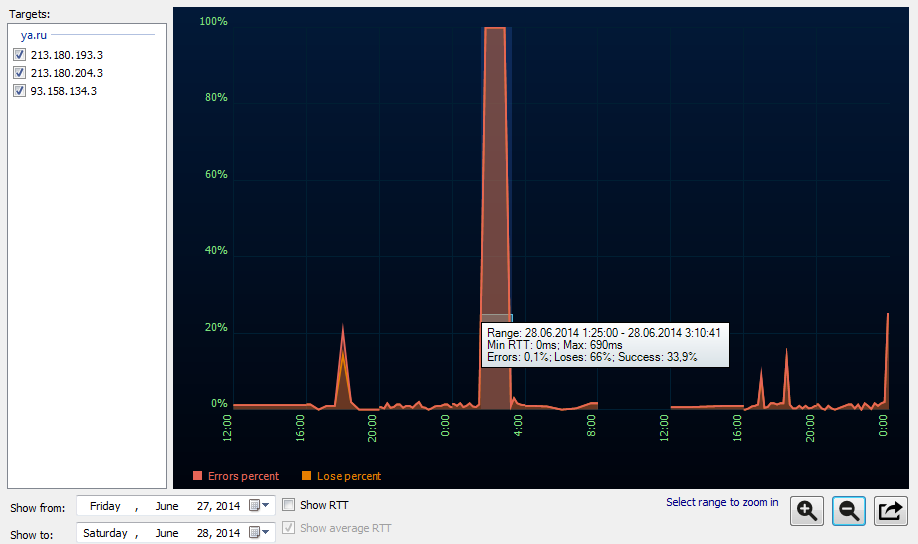918x544 pixels.
Task: Disable the 93.158.134.3 target checkbox
Action: pyautogui.click(x=19, y=91)
